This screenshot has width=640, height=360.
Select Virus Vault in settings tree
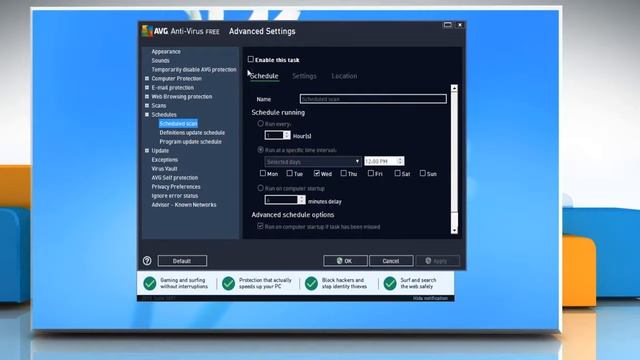click(164, 169)
